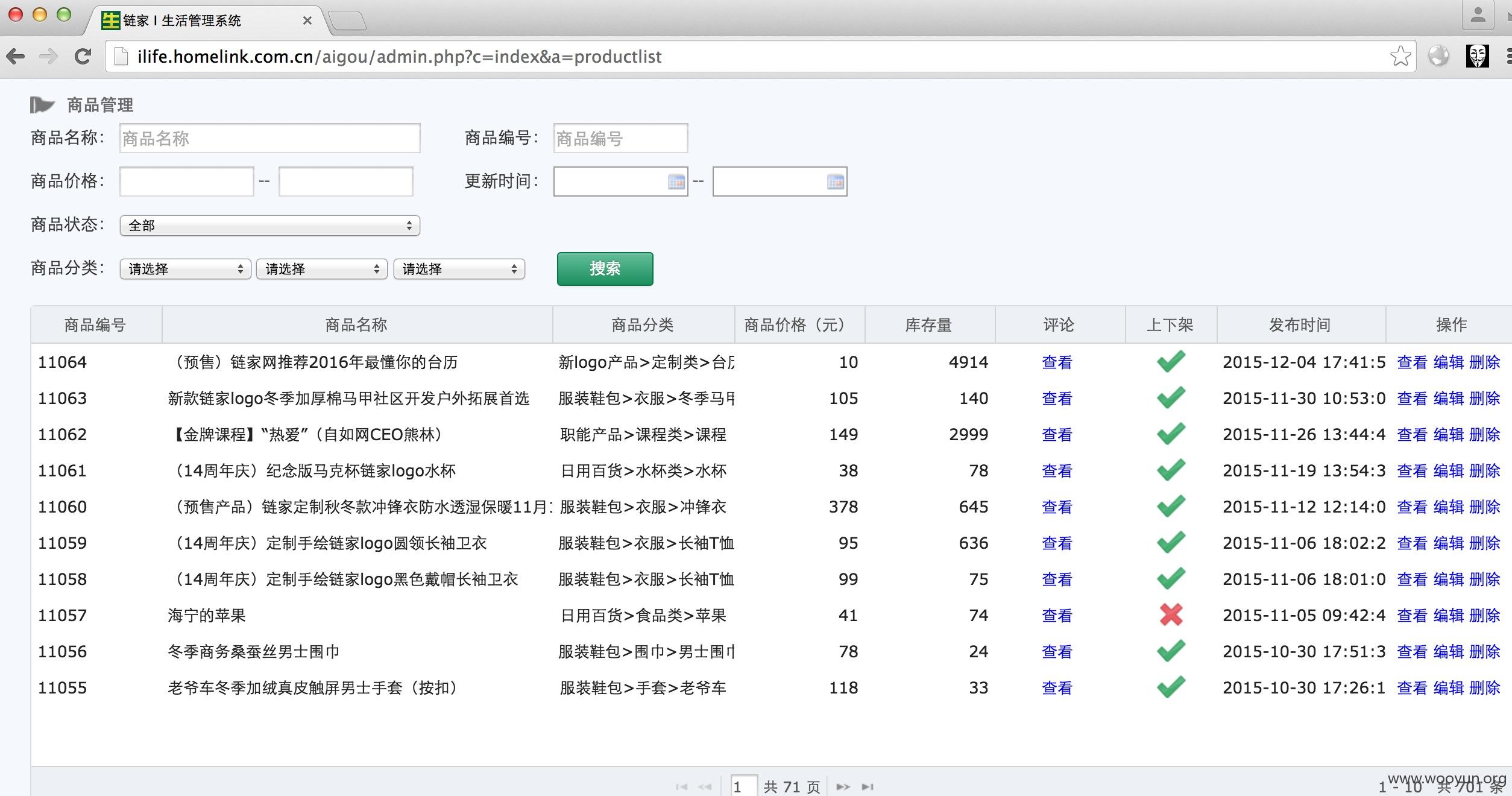Image resolution: width=1512 pixels, height=796 pixels.
Task: Open third 商品分类 请选择 dropdown
Action: coord(459,269)
